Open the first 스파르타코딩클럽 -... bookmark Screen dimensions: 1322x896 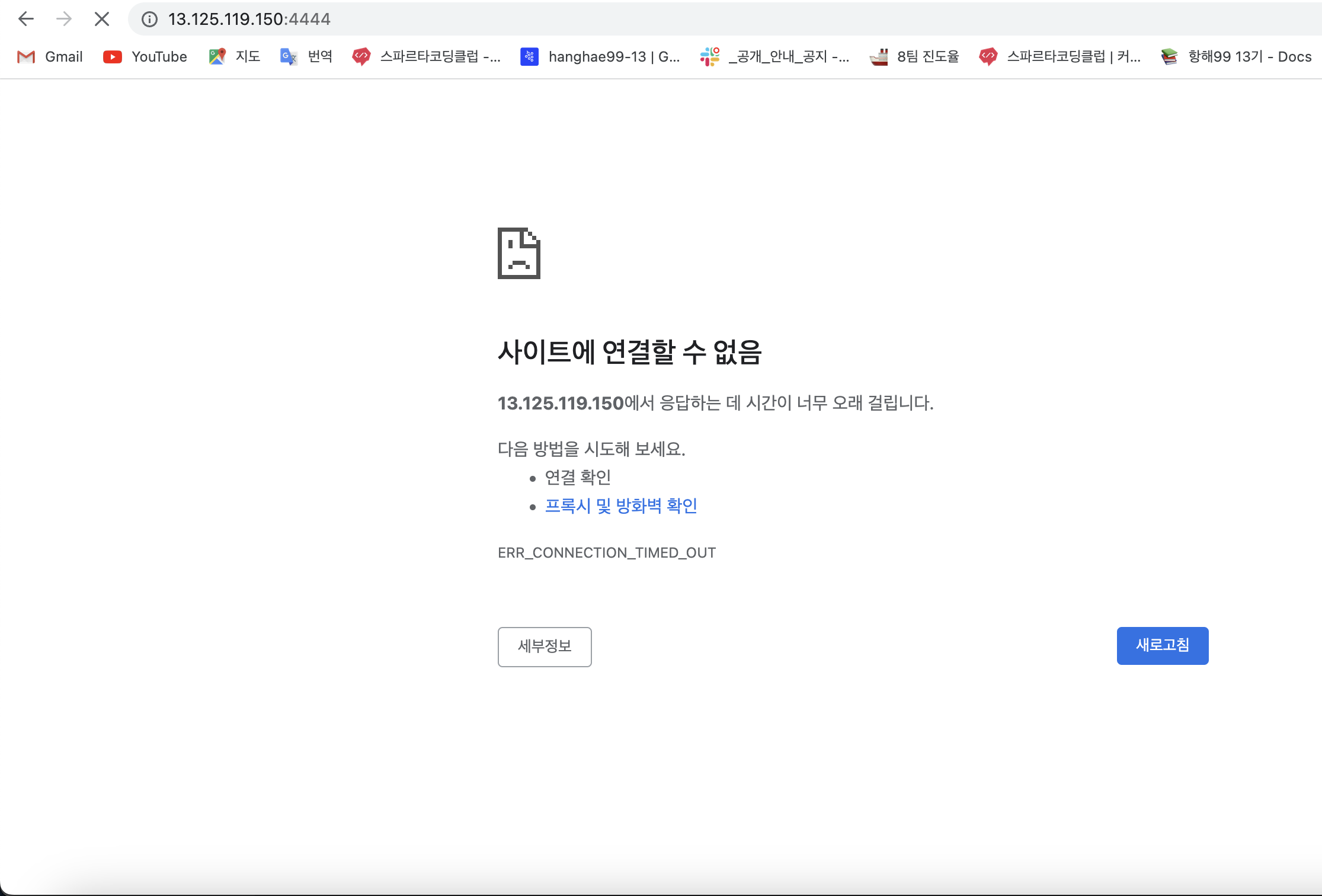427,56
